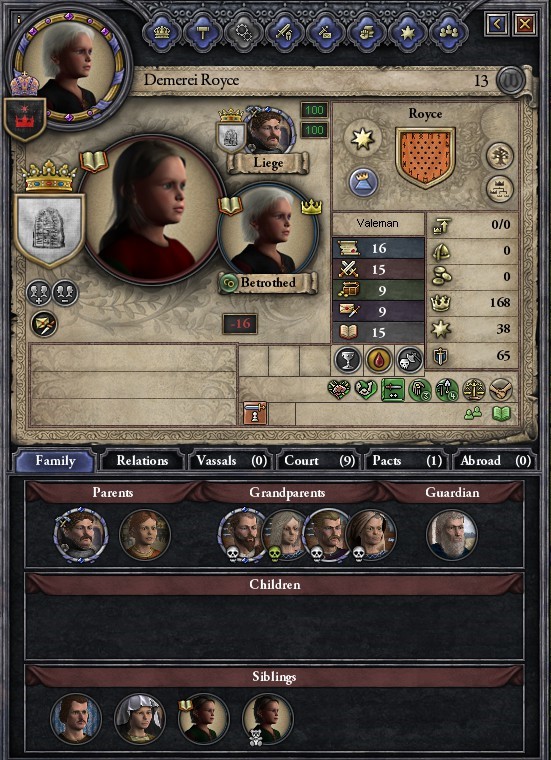Click the goblet society icon under attributes
The height and width of the screenshot is (760, 551).
point(348,360)
